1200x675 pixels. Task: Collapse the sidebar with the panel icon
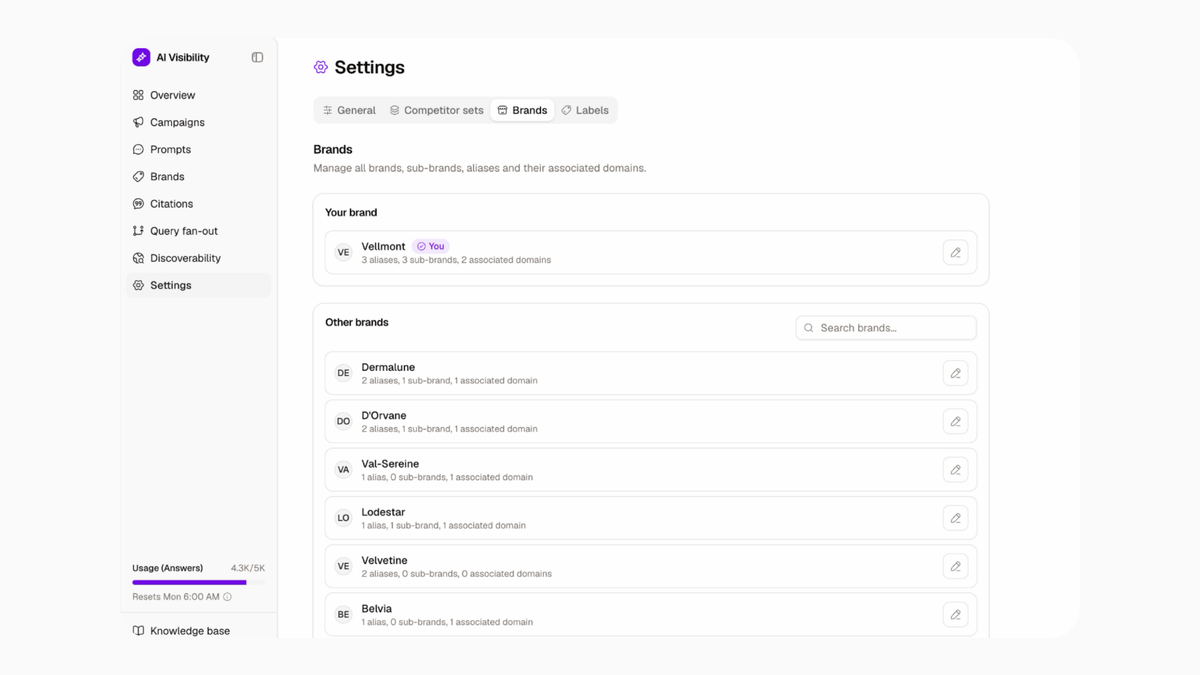[257, 58]
